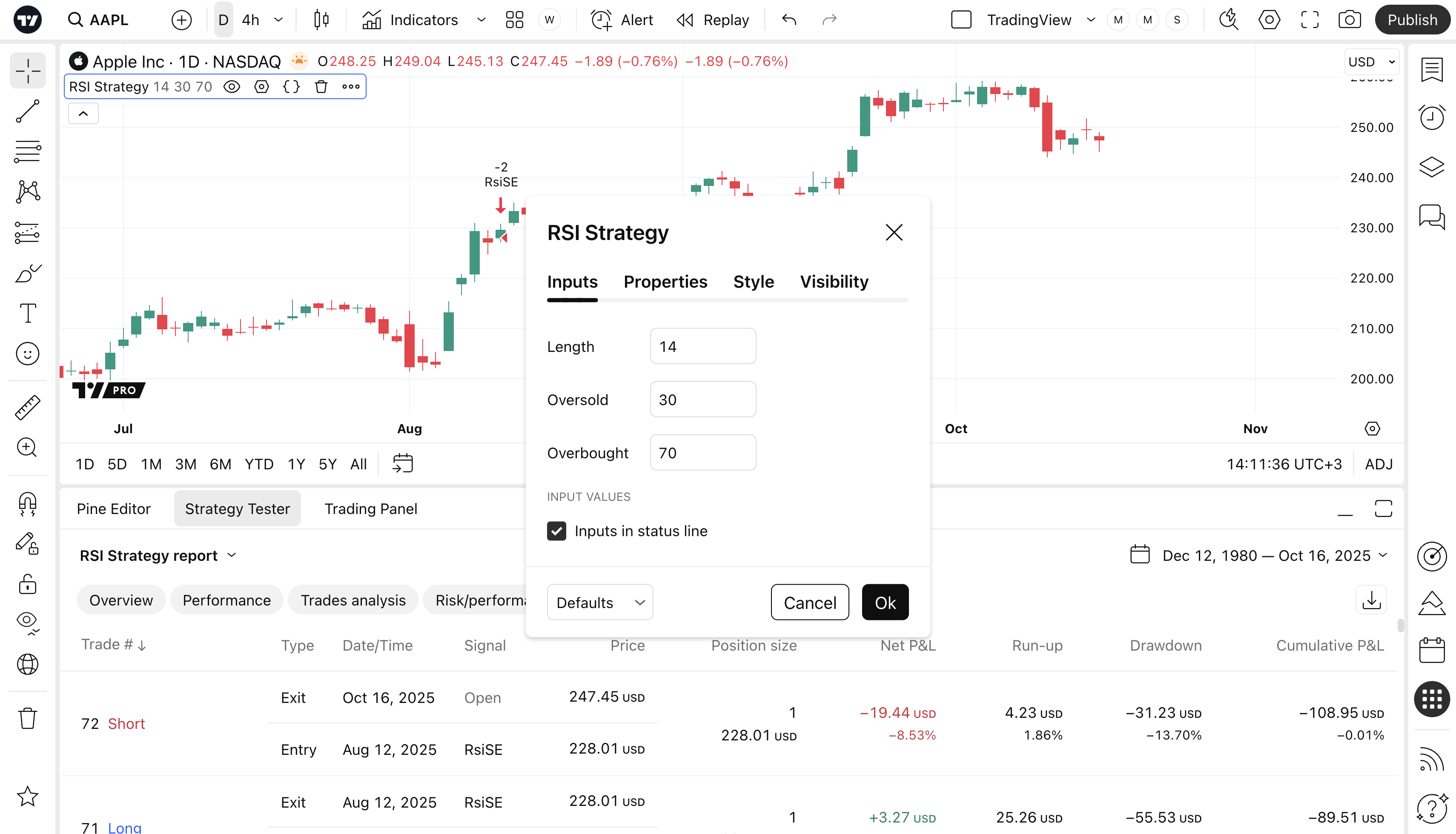Download strategy report data
1456x834 pixels.
pyautogui.click(x=1371, y=600)
